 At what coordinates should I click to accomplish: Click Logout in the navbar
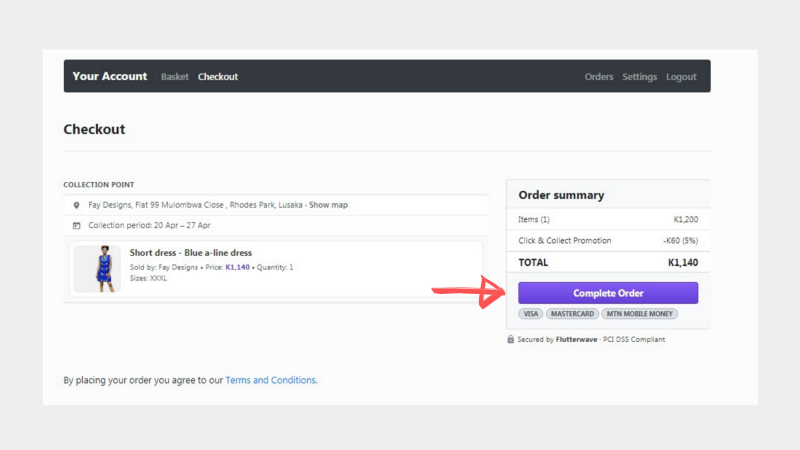tap(681, 77)
